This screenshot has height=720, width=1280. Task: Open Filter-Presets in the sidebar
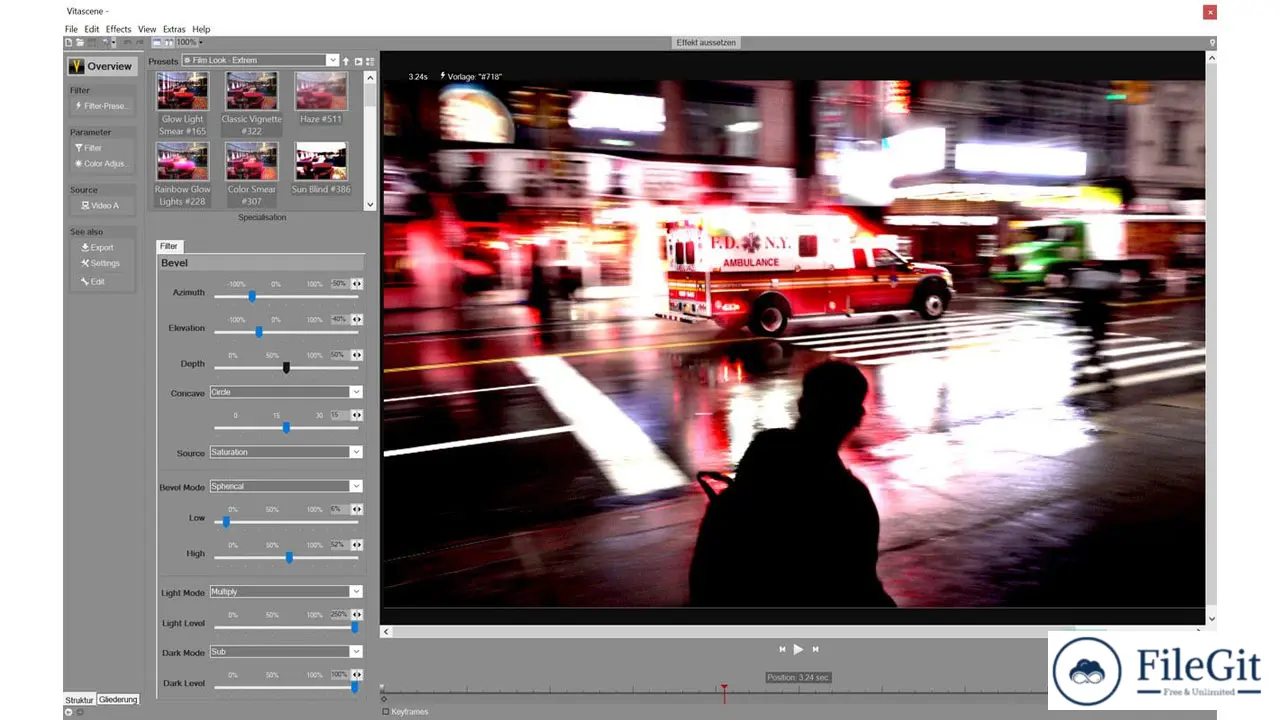[102, 106]
